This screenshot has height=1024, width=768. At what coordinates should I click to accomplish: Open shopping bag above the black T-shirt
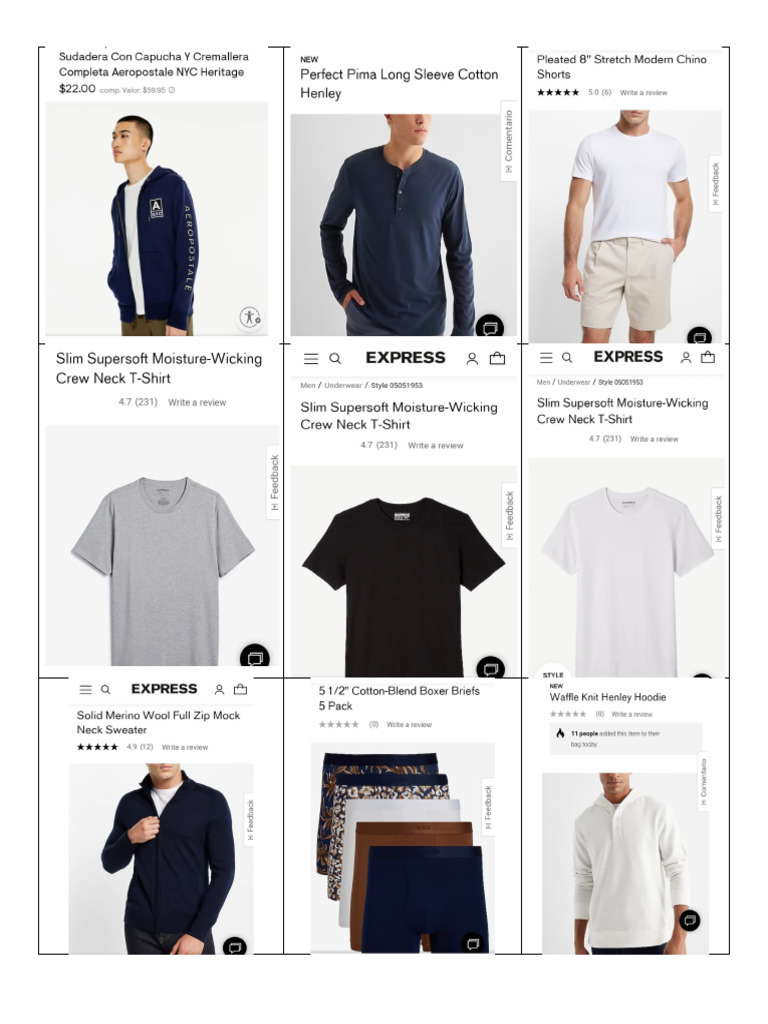click(498, 358)
